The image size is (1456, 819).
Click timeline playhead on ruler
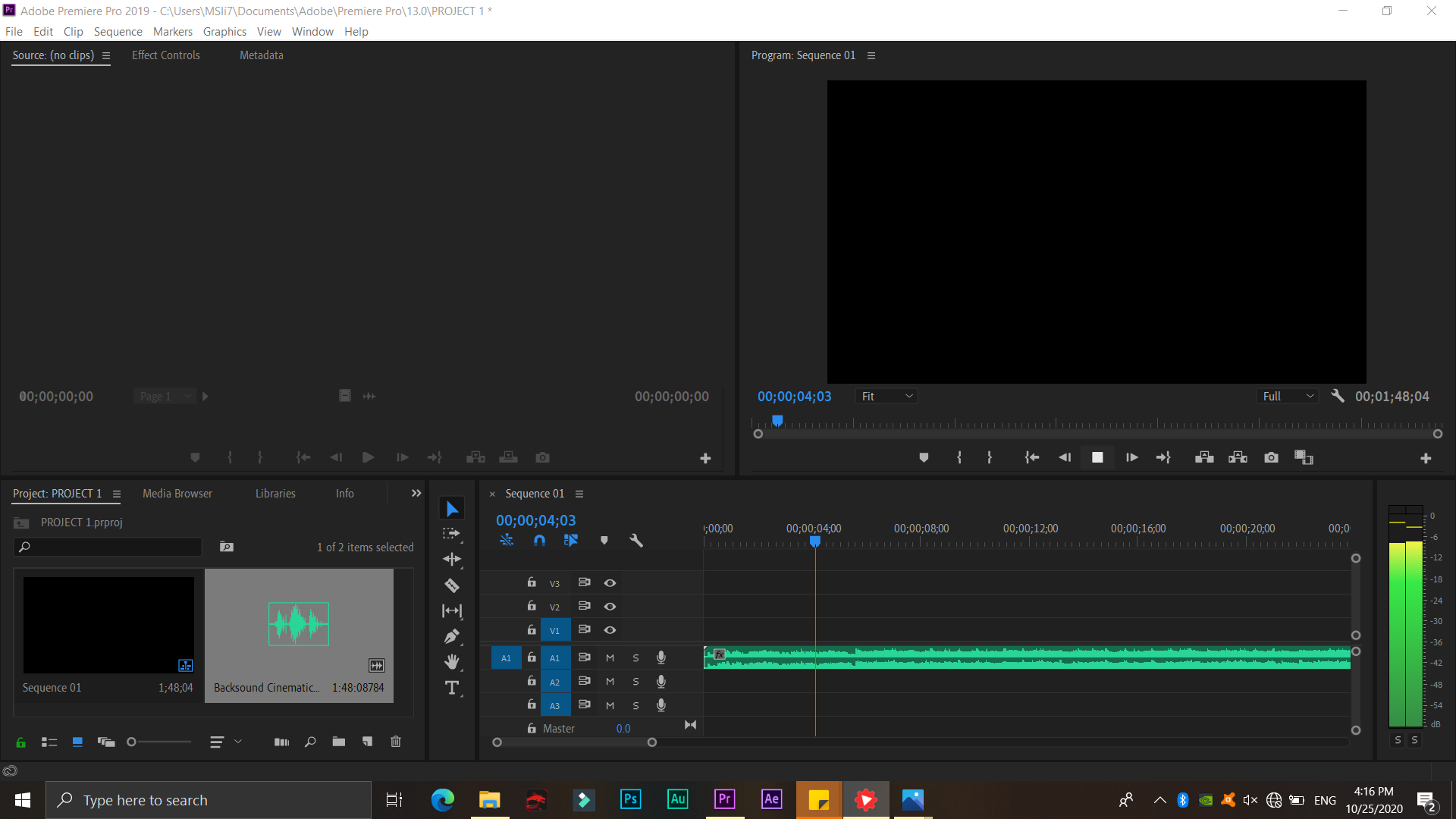[815, 541]
